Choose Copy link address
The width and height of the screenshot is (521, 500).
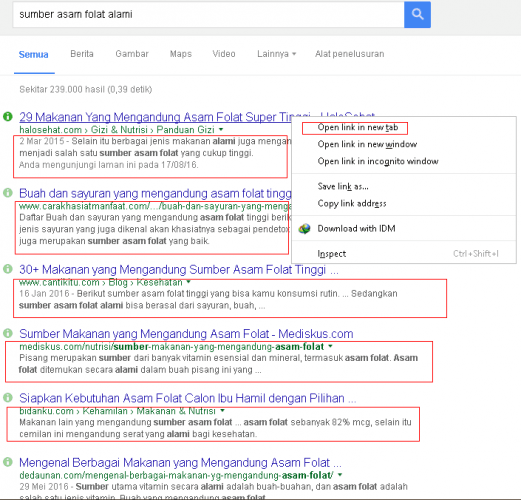[352, 203]
